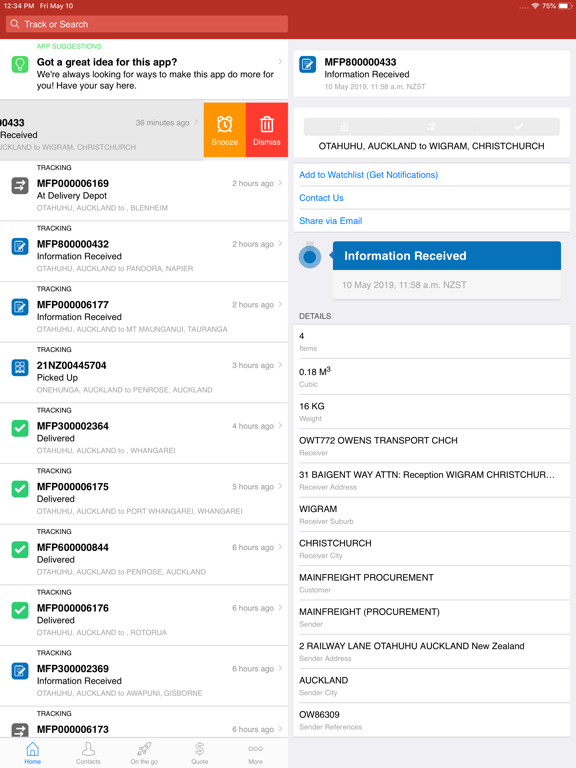Image resolution: width=576 pixels, height=768 pixels.
Task: Tap the green delivered checkmark for MFP000006175
Action: coord(20,489)
